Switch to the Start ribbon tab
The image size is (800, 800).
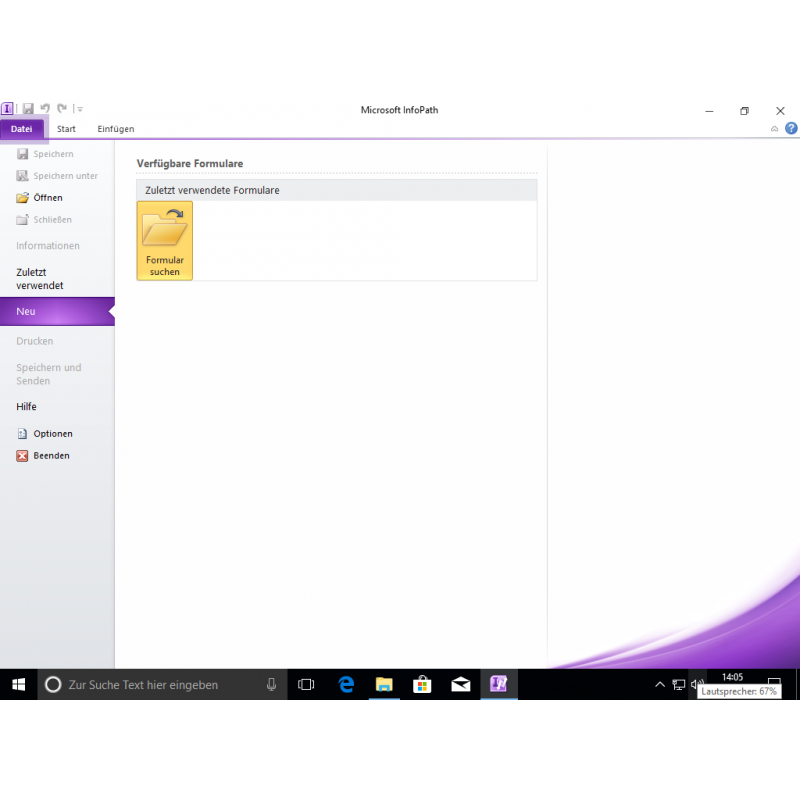pos(66,129)
